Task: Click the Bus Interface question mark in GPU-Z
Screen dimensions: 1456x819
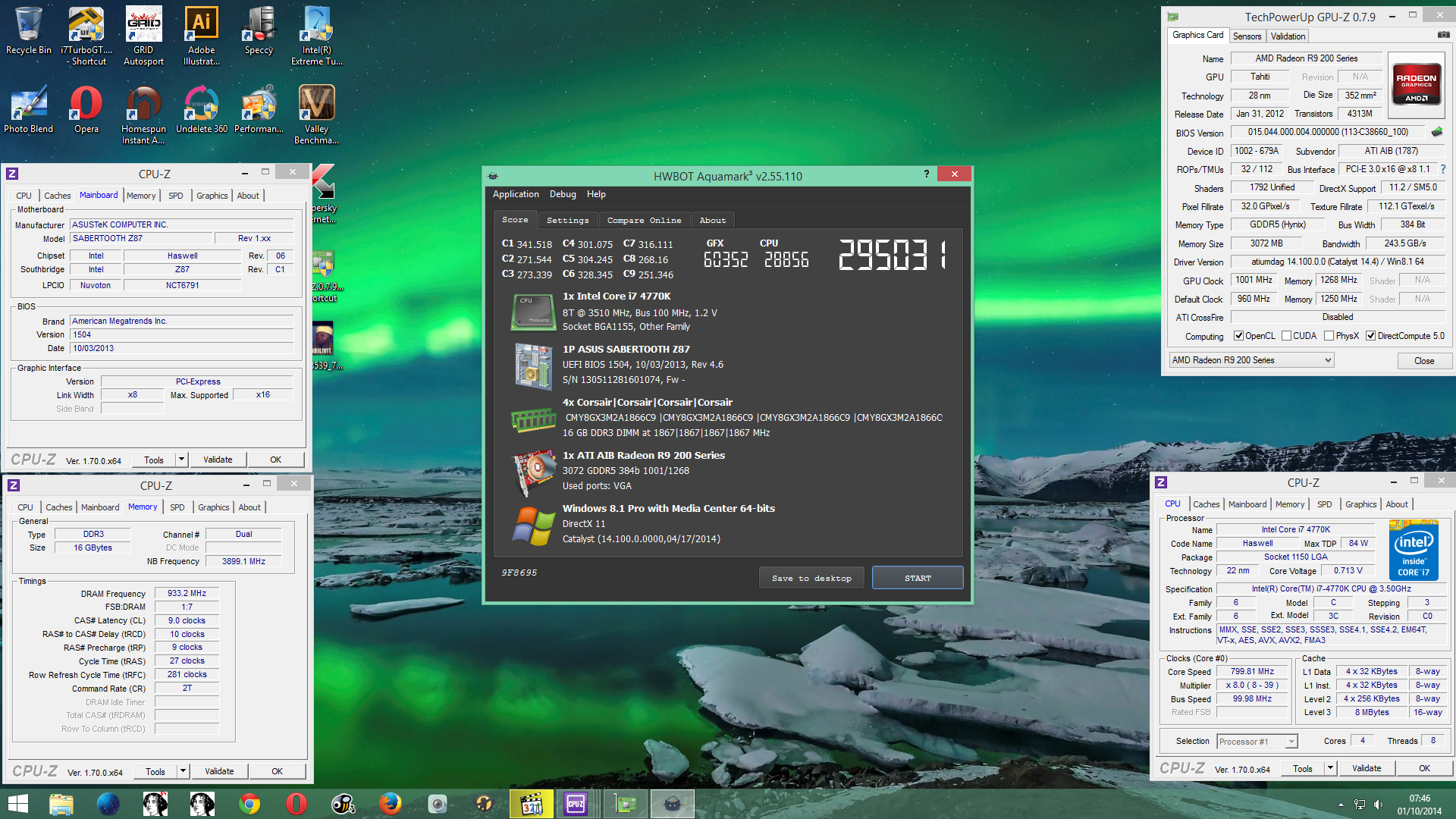Action: tap(1443, 169)
